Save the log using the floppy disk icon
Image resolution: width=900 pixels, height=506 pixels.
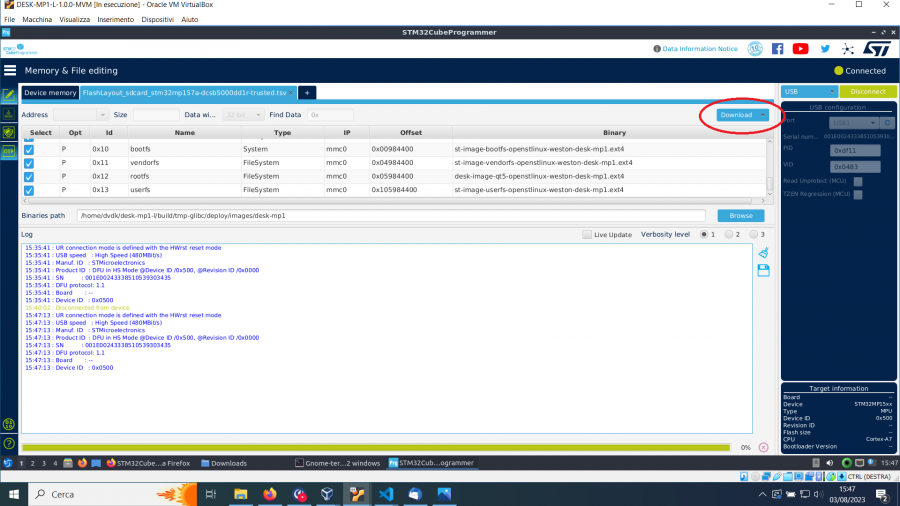click(x=764, y=270)
